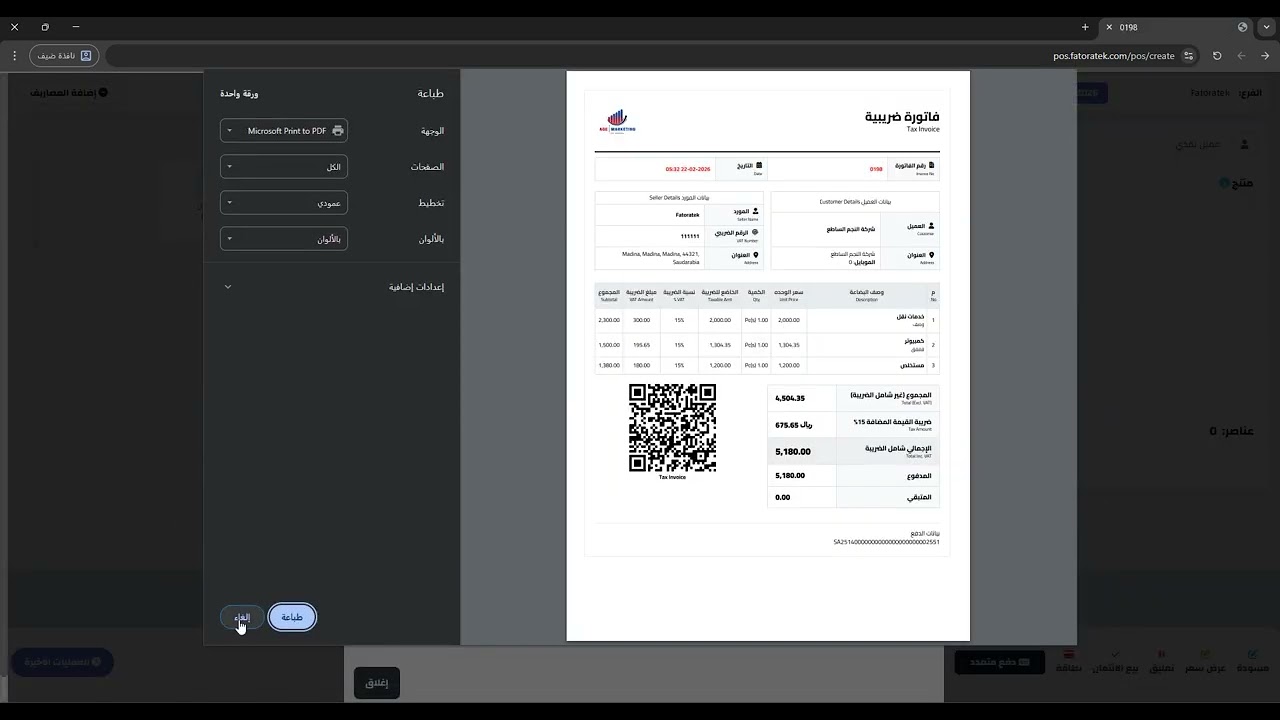1280x720 pixels.
Task: Click the QR code on the invoice preview
Action: point(672,428)
